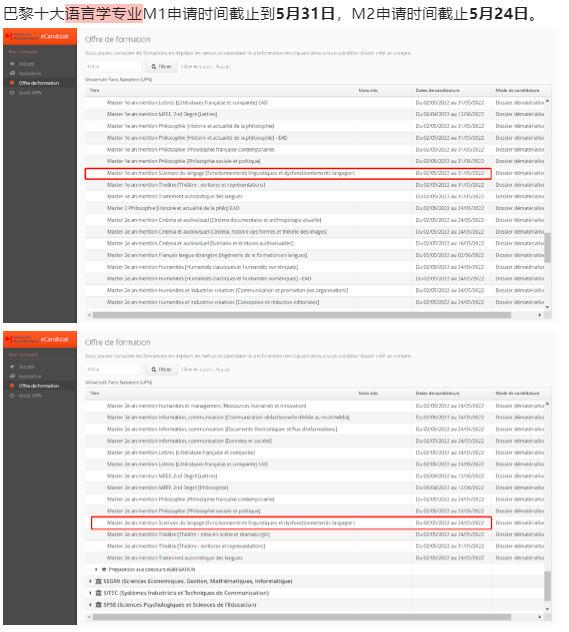Click the Accueil home icon in lower screenshot sidebar
Viewport: 569px width, 632px height.
[12, 367]
